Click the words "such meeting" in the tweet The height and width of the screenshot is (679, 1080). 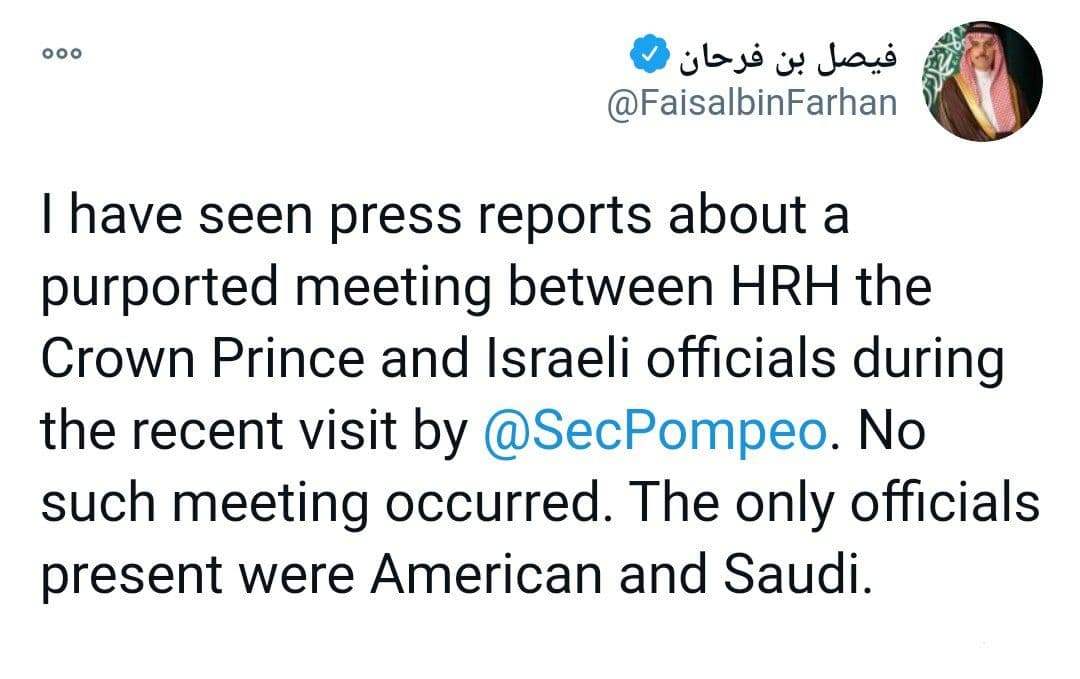pos(205,504)
